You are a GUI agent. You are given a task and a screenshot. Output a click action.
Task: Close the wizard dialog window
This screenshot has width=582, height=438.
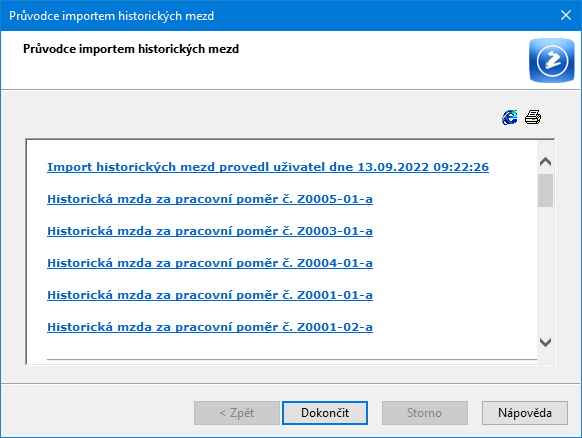566,15
